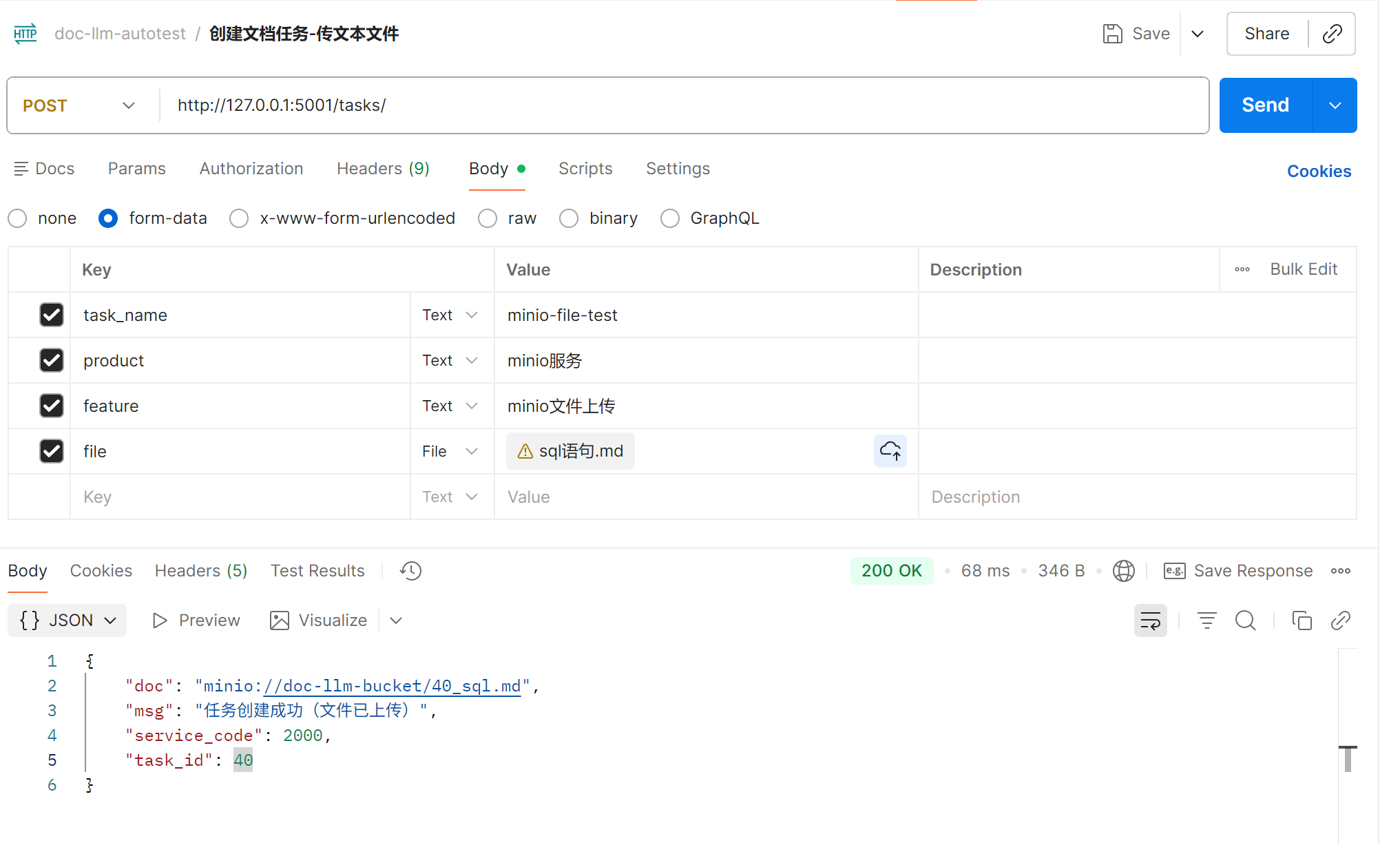Open the POST method dropdown
Screen dimensions: 1400x845
[x=79, y=105]
